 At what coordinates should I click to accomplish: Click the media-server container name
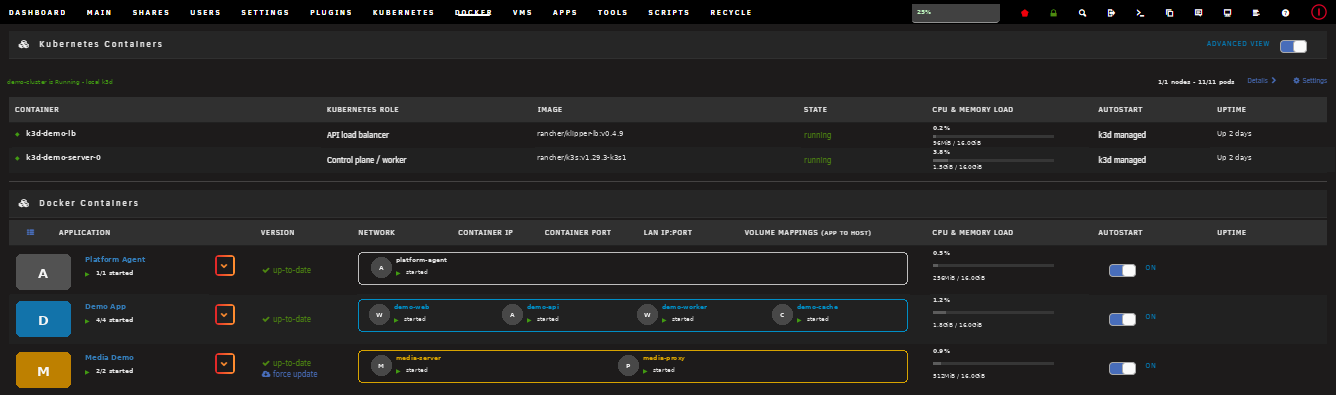coord(418,358)
